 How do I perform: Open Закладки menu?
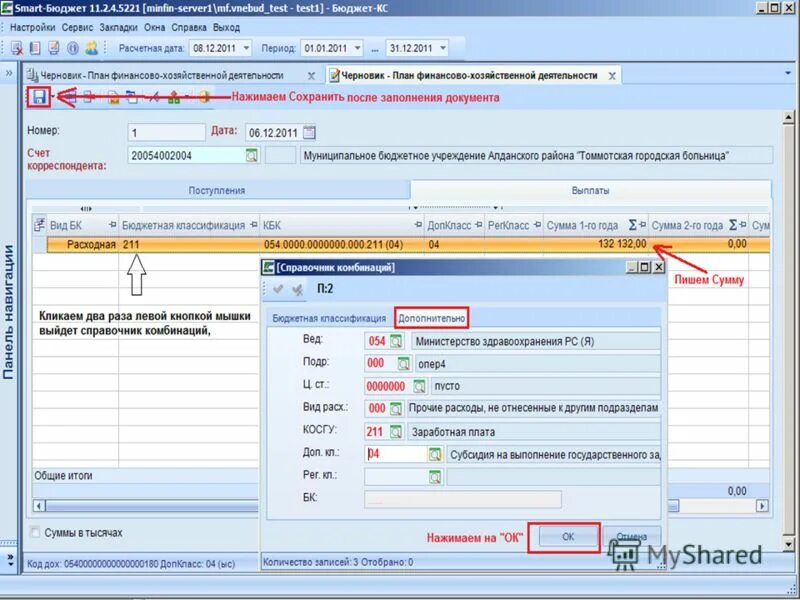118,28
